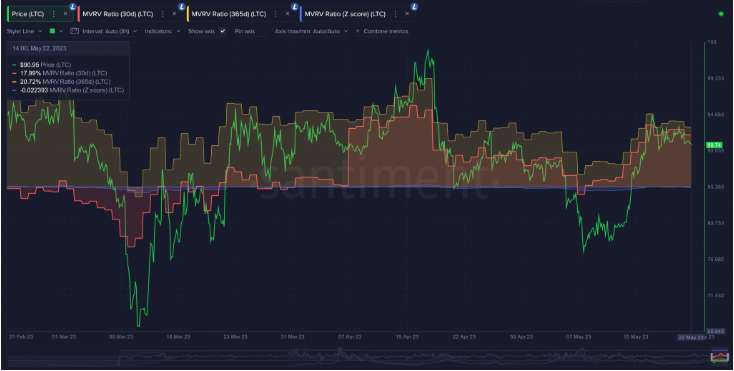Click the 01 Mar 23 date label
This screenshot has height=371, width=734.
(64, 337)
